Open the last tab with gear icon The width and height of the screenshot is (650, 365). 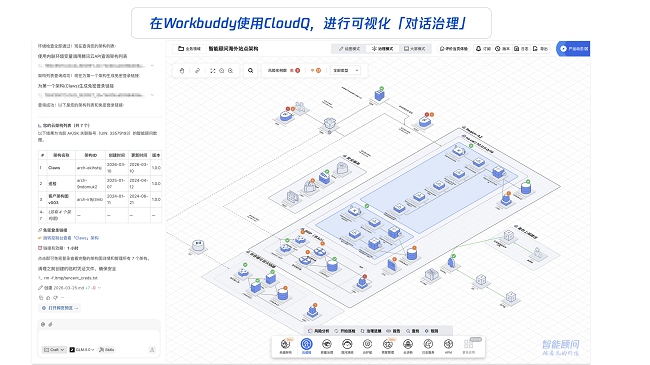[x=432, y=331]
